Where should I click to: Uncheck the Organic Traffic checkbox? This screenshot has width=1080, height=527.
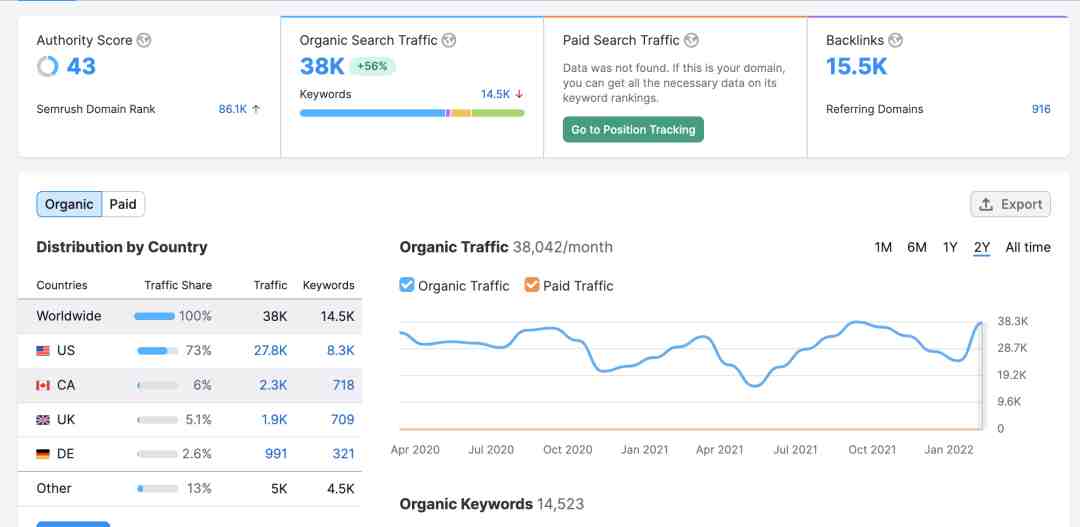tap(407, 285)
